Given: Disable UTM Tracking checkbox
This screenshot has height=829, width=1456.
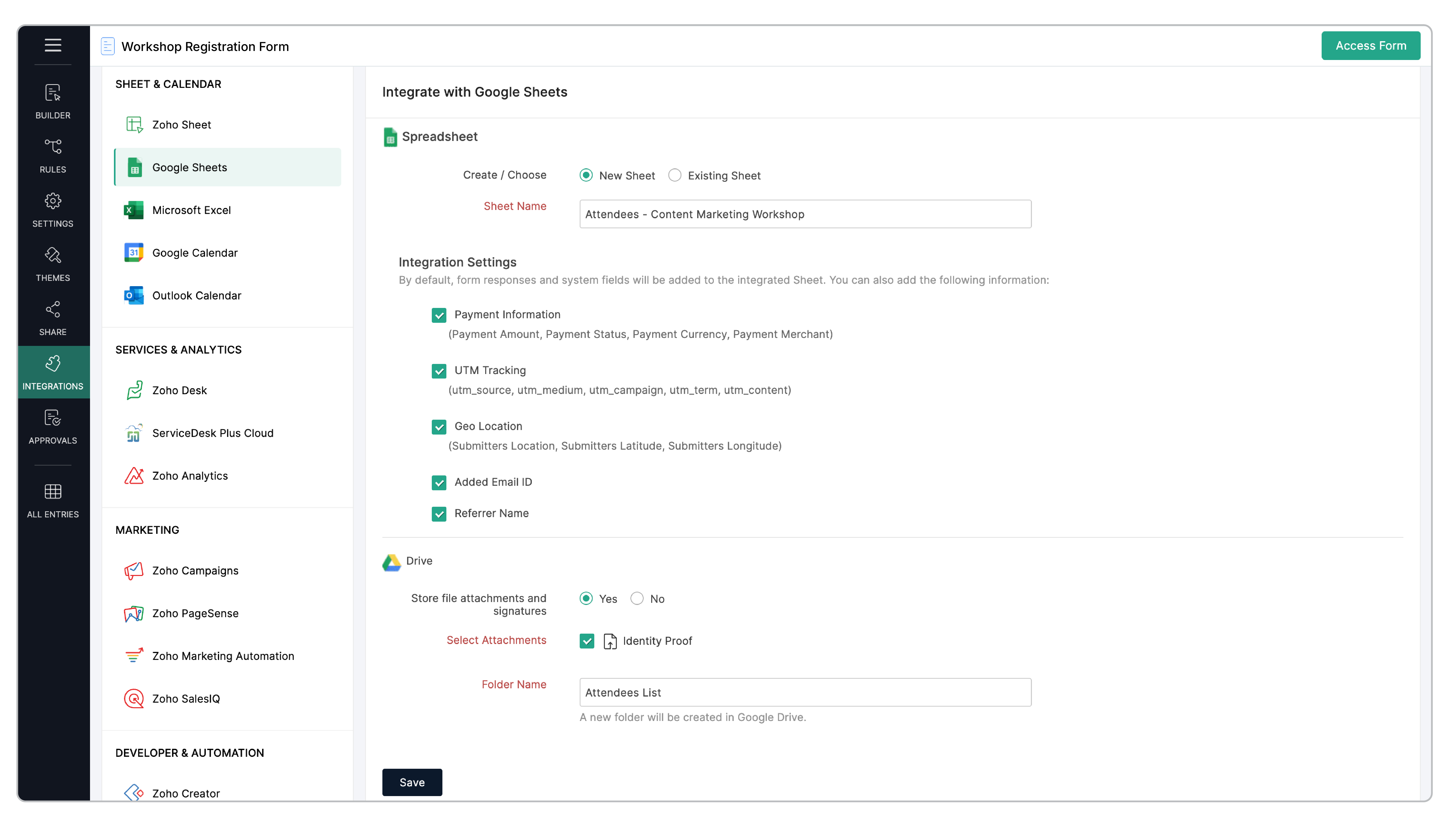Looking at the screenshot, I should click(x=439, y=371).
